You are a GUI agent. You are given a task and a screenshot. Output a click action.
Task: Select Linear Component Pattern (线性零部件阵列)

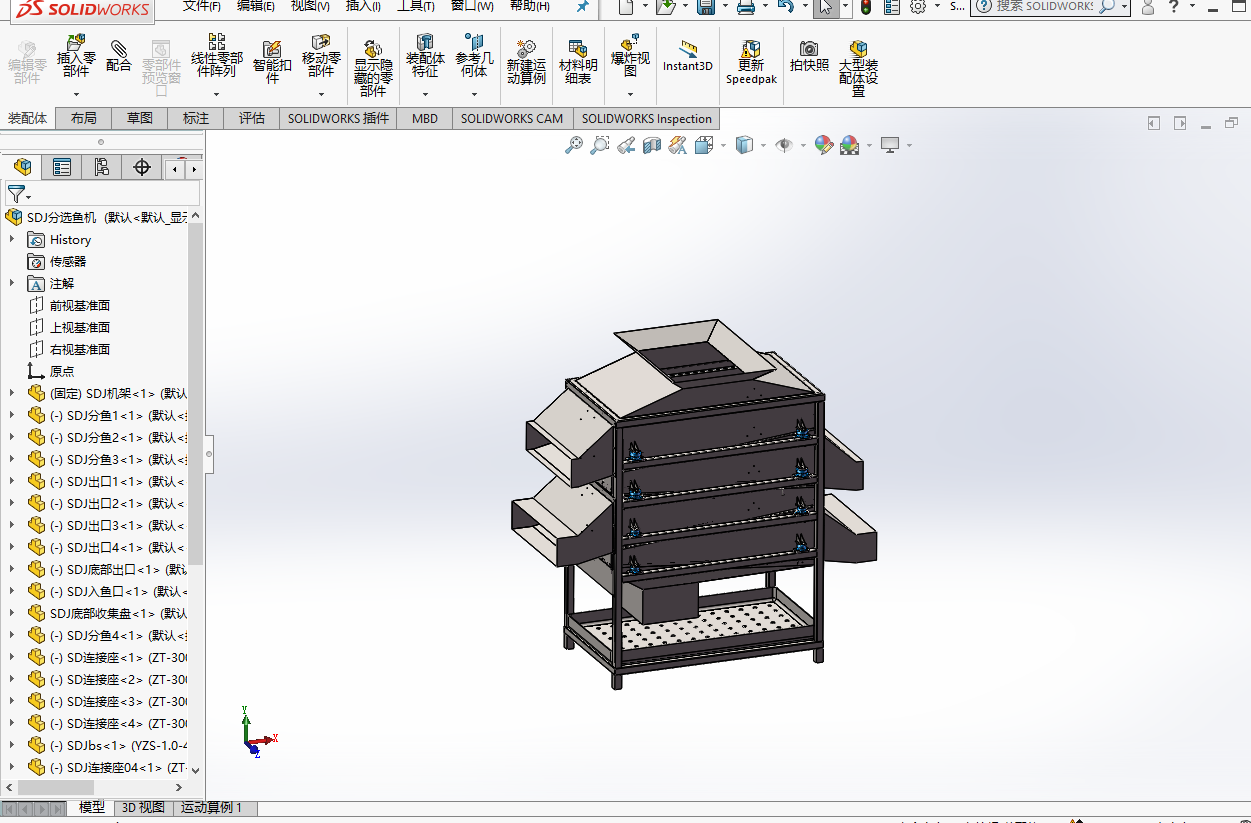(217, 57)
